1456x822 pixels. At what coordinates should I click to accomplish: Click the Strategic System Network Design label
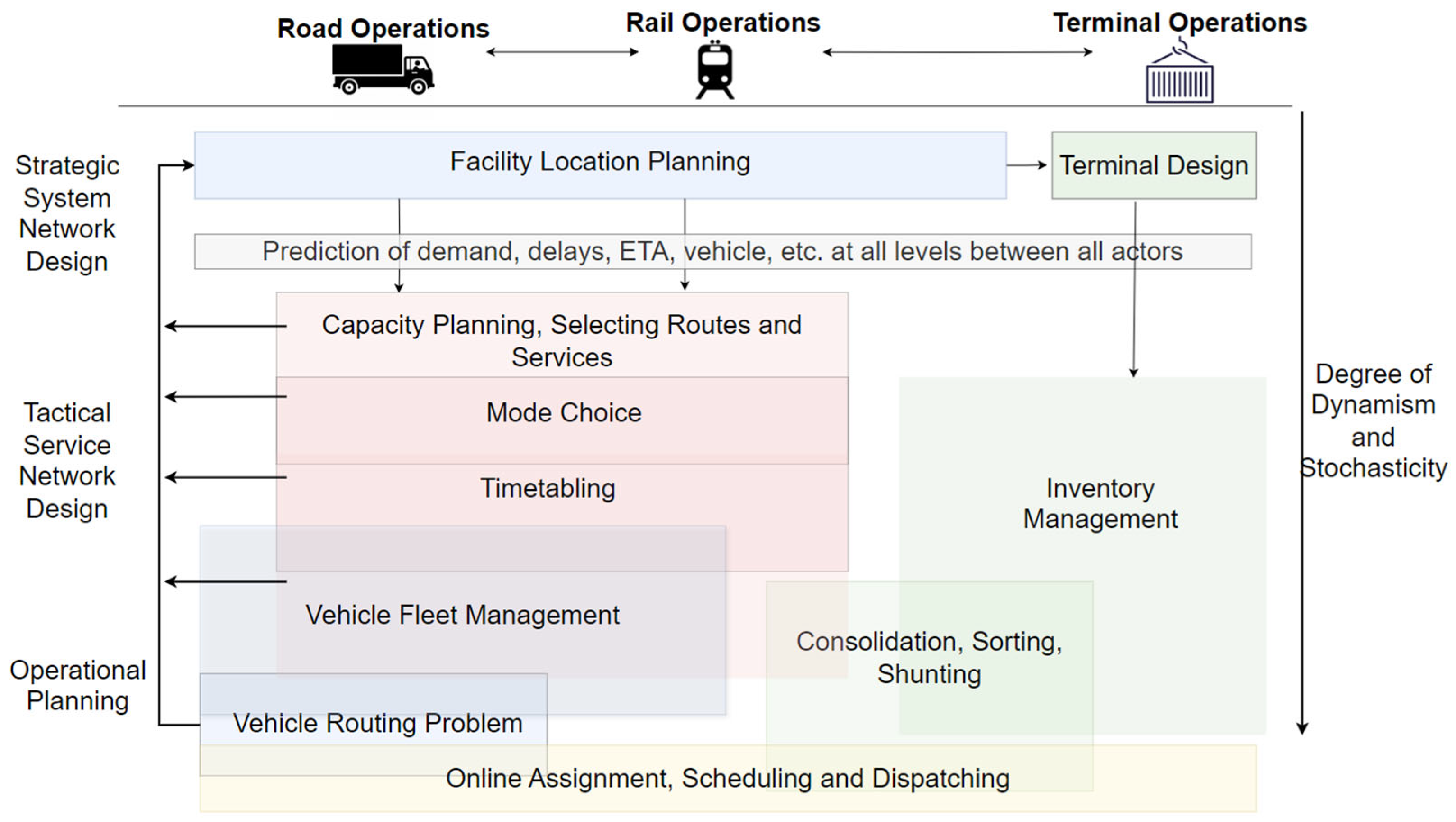tap(67, 213)
